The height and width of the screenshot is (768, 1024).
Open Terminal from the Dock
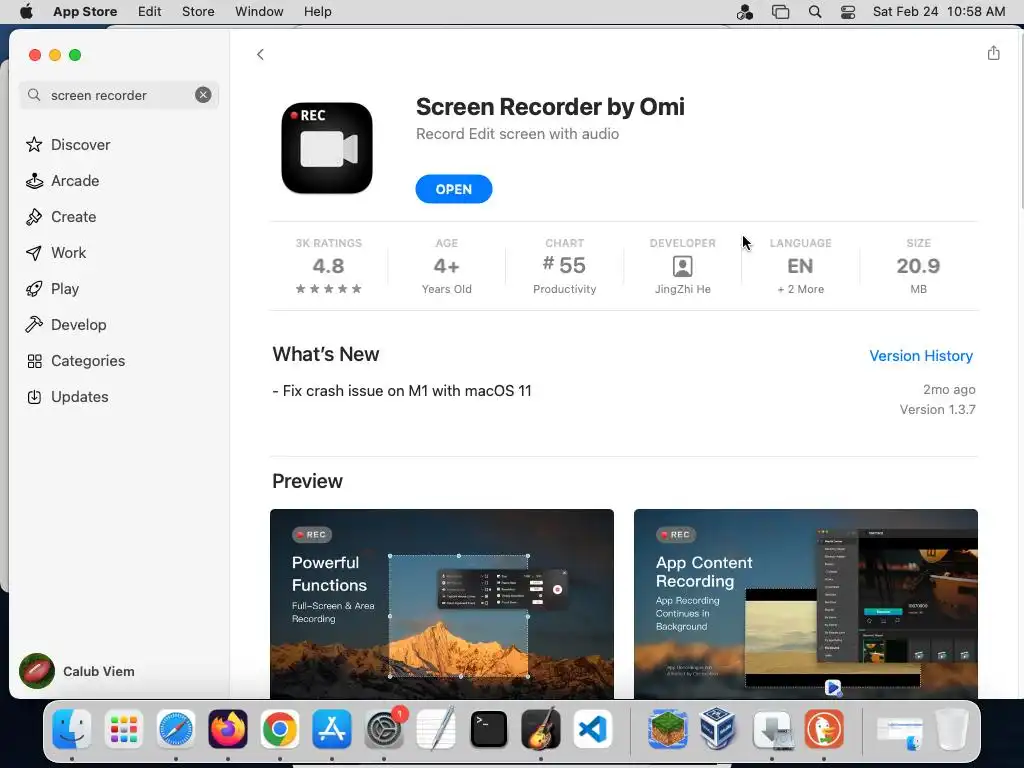(x=488, y=729)
